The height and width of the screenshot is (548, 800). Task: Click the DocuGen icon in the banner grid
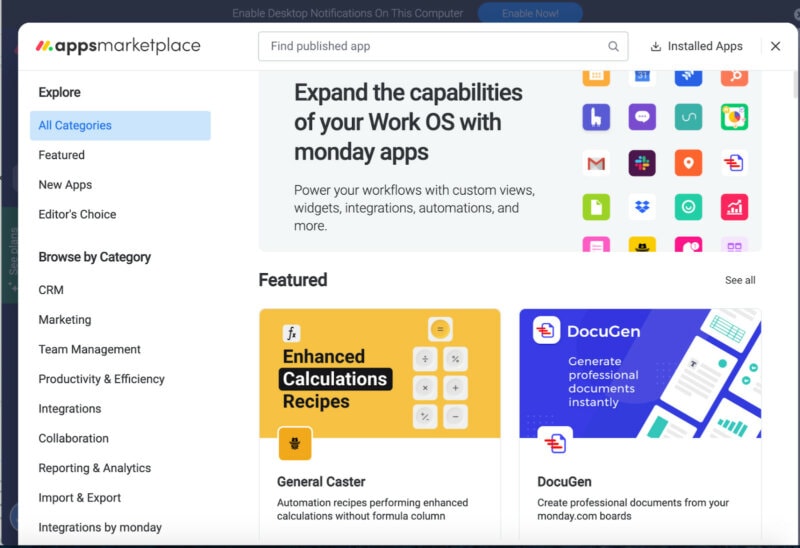coord(734,163)
